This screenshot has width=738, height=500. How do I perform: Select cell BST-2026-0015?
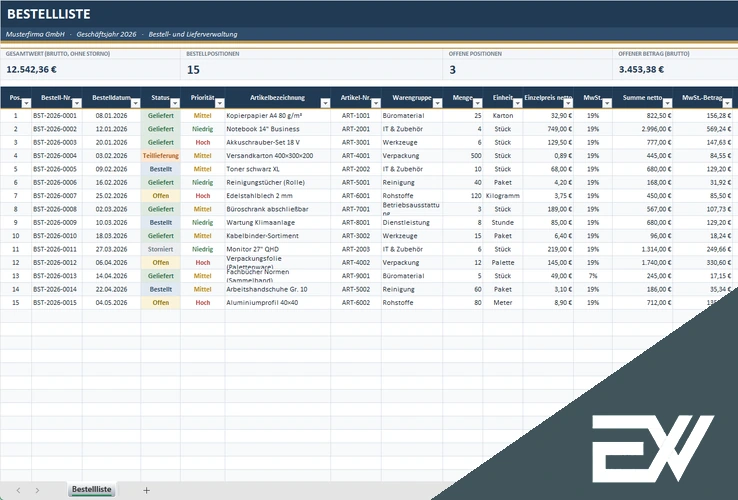55,302
